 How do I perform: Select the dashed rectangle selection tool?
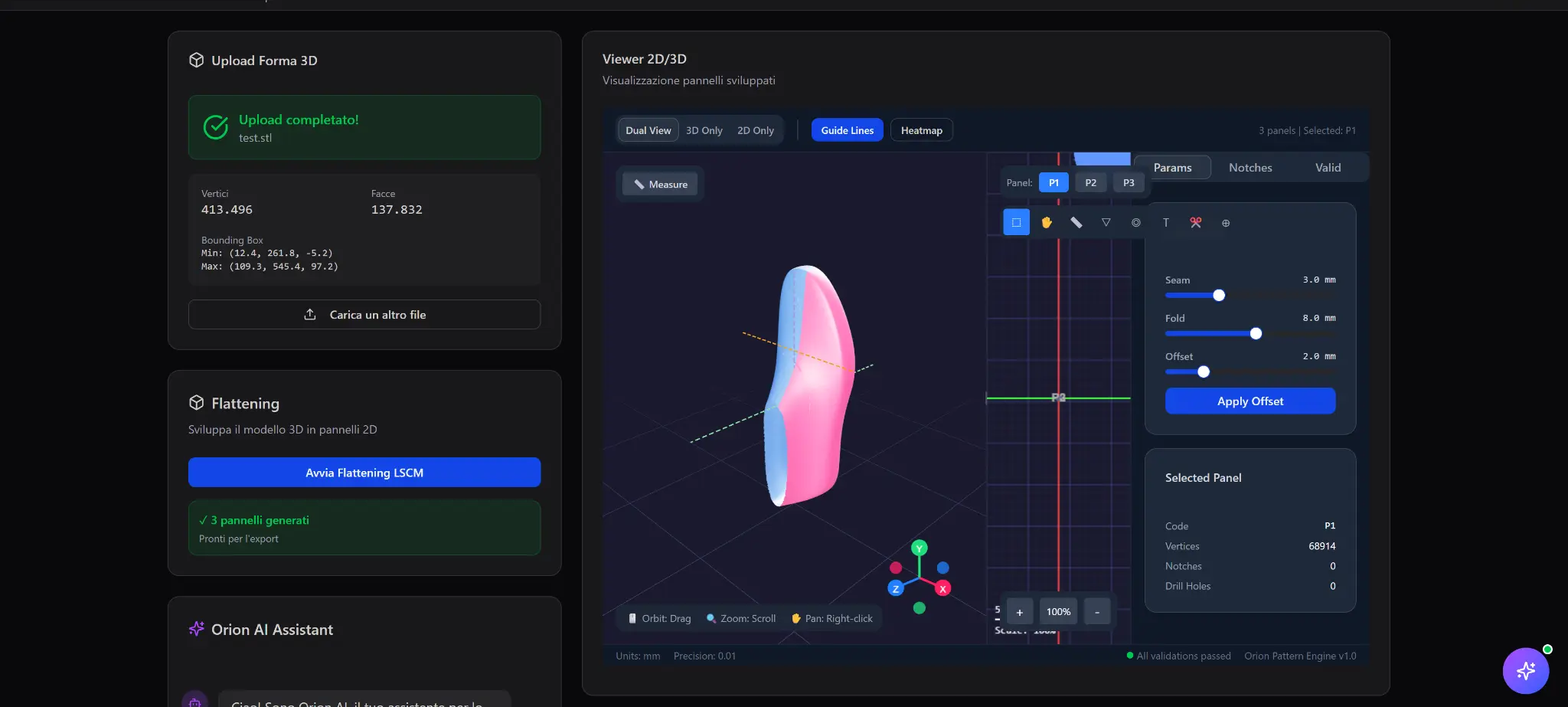coord(1016,223)
